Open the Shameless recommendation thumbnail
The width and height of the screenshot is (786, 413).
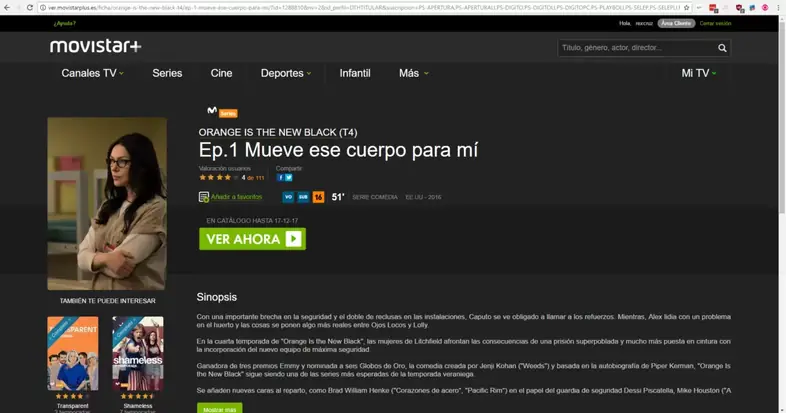138,353
